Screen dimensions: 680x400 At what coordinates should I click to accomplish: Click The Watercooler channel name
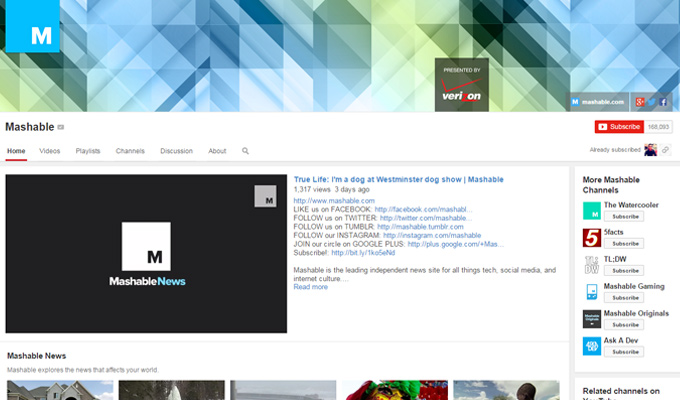pyautogui.click(x=631, y=205)
